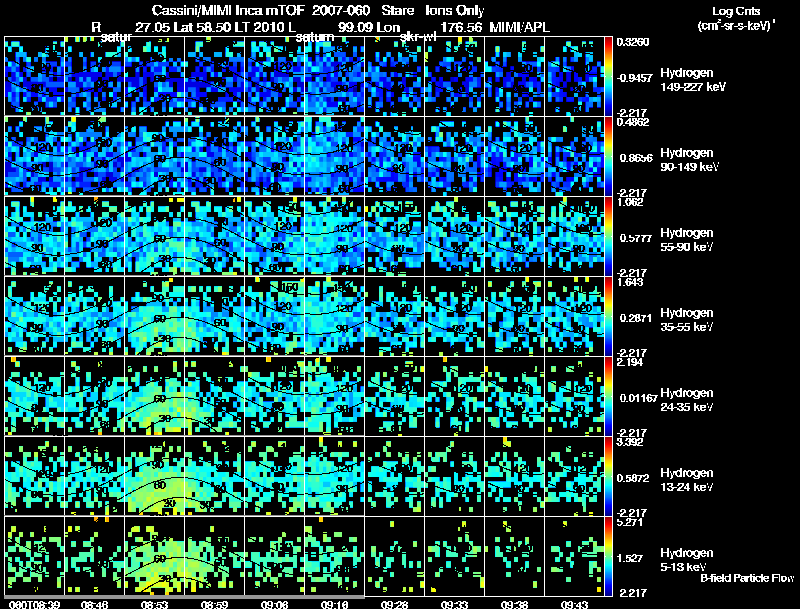Click the Hydrogen 24-35 keV row label
Screen dimensions: 800x609
(x=687, y=400)
